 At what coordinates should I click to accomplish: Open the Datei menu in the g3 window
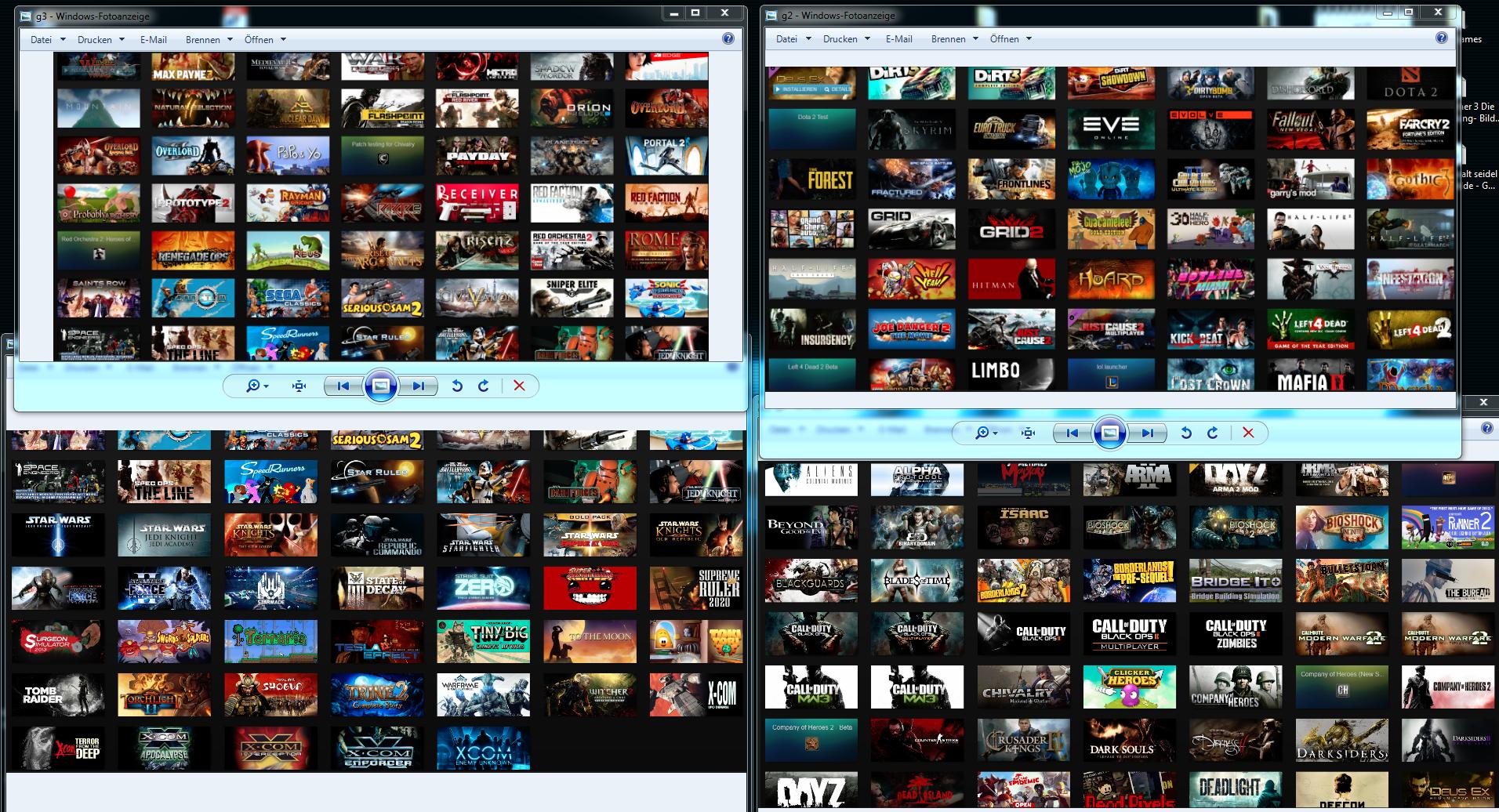(47, 39)
